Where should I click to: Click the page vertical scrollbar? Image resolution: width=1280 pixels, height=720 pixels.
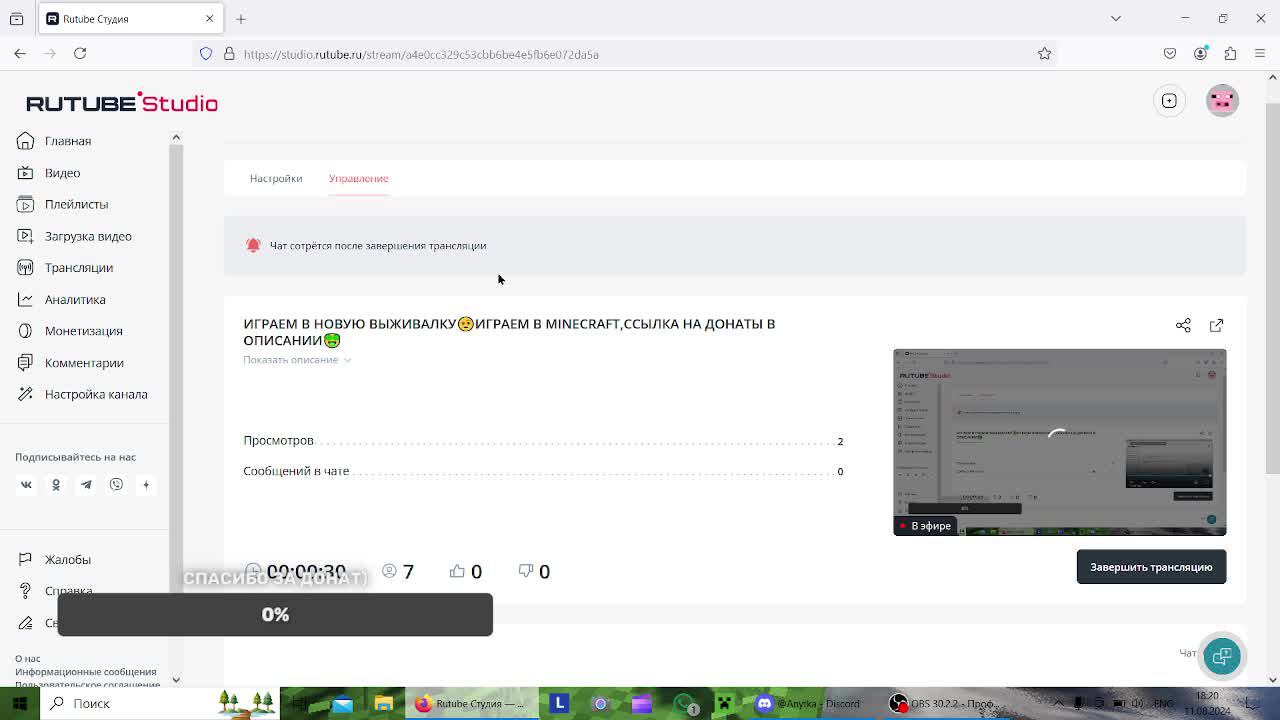(1272, 287)
